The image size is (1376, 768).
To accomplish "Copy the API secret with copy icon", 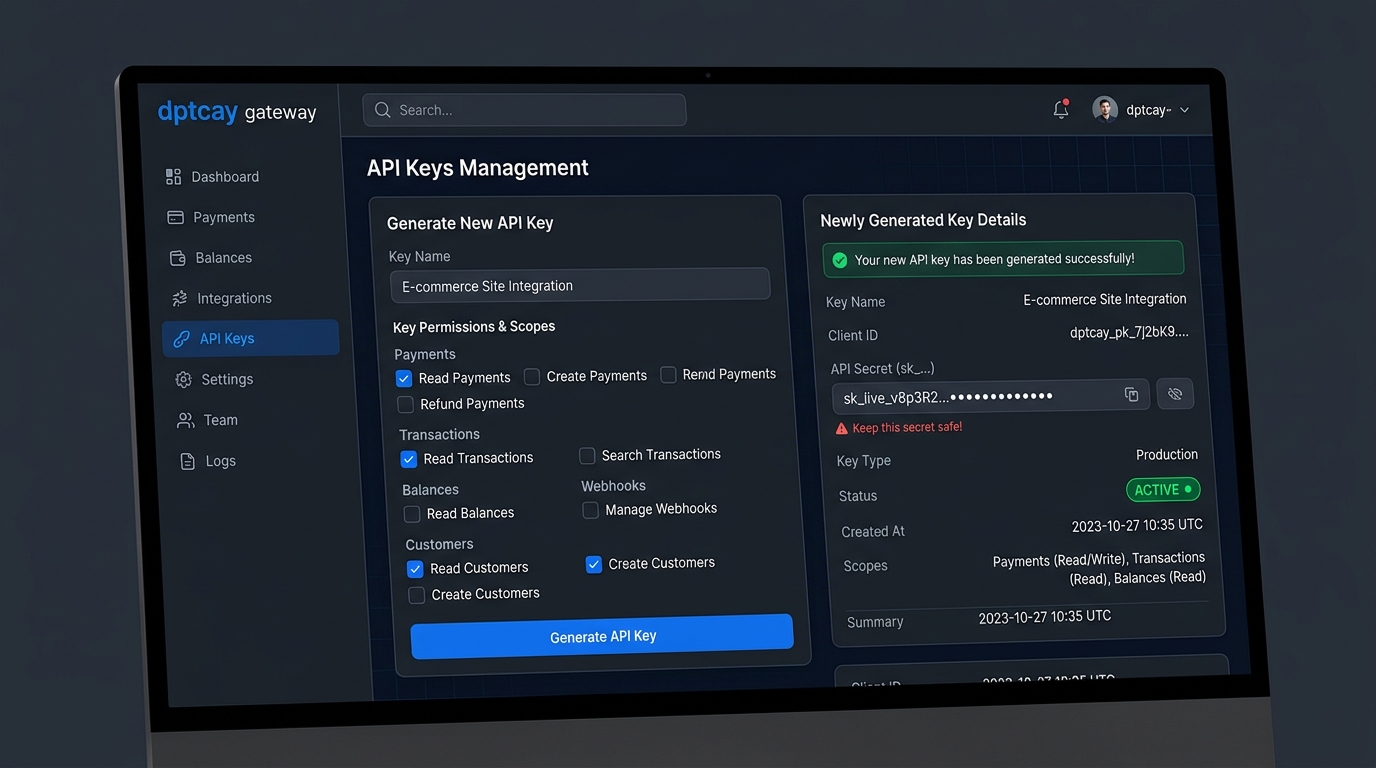I will tap(1131, 394).
